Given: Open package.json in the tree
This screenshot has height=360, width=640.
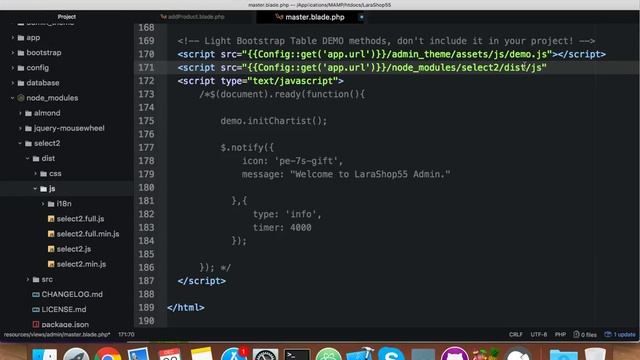Looking at the screenshot, I should tap(65, 324).
